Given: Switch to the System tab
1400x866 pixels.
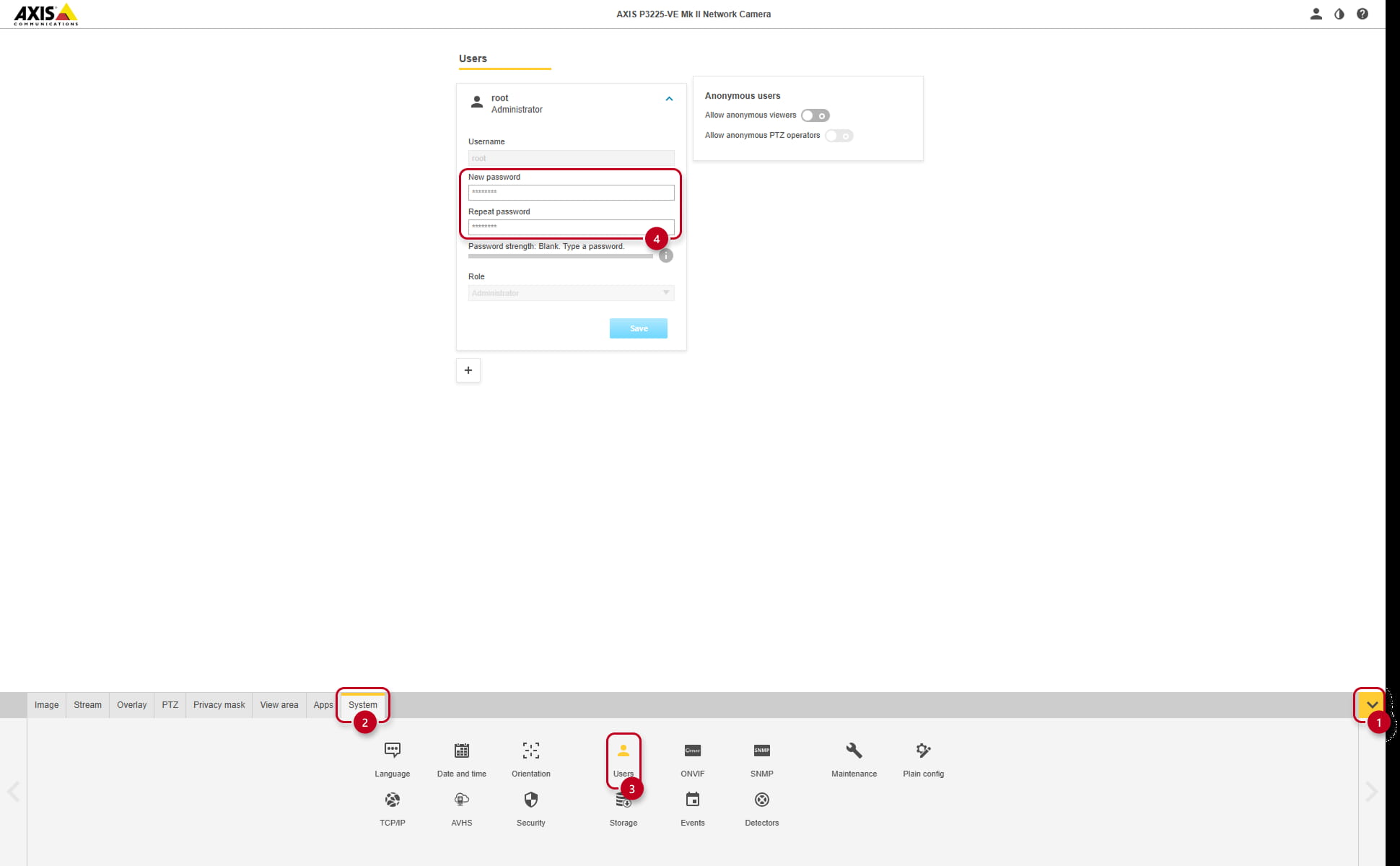Looking at the screenshot, I should coord(363,705).
